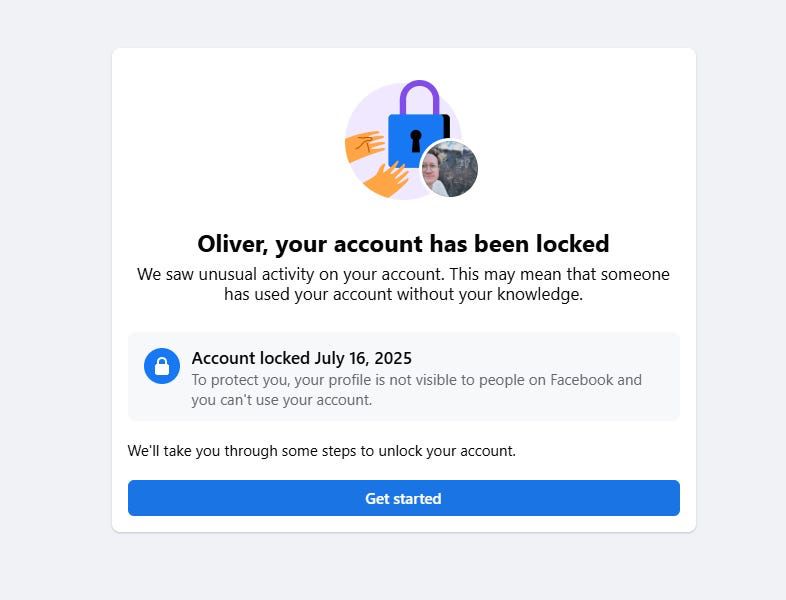Select the heading about the locked account
The height and width of the screenshot is (600, 786).
pos(403,243)
